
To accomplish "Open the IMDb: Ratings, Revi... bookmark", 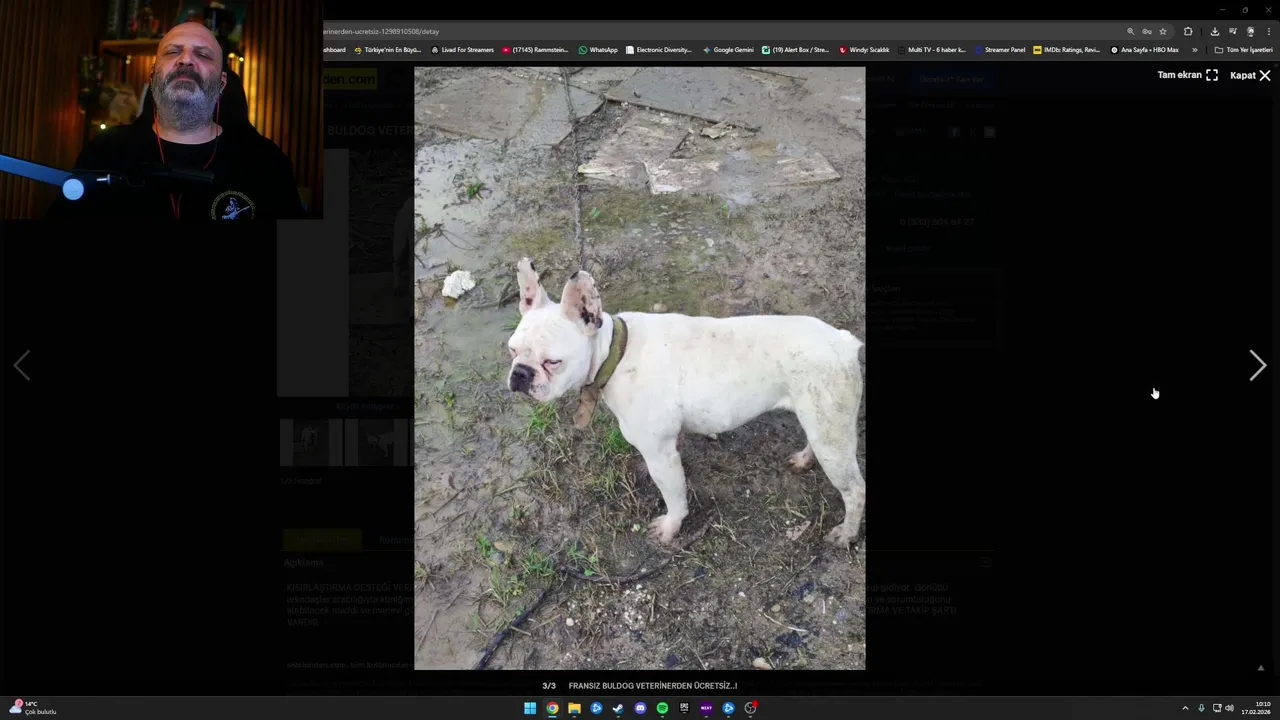I will 1066,49.
